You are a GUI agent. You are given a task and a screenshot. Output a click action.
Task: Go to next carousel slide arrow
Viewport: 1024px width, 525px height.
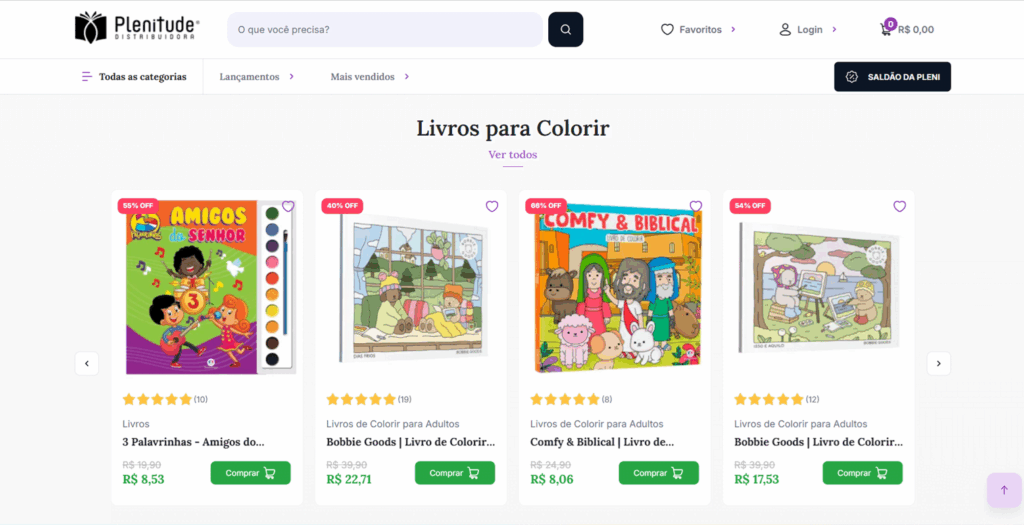(938, 363)
